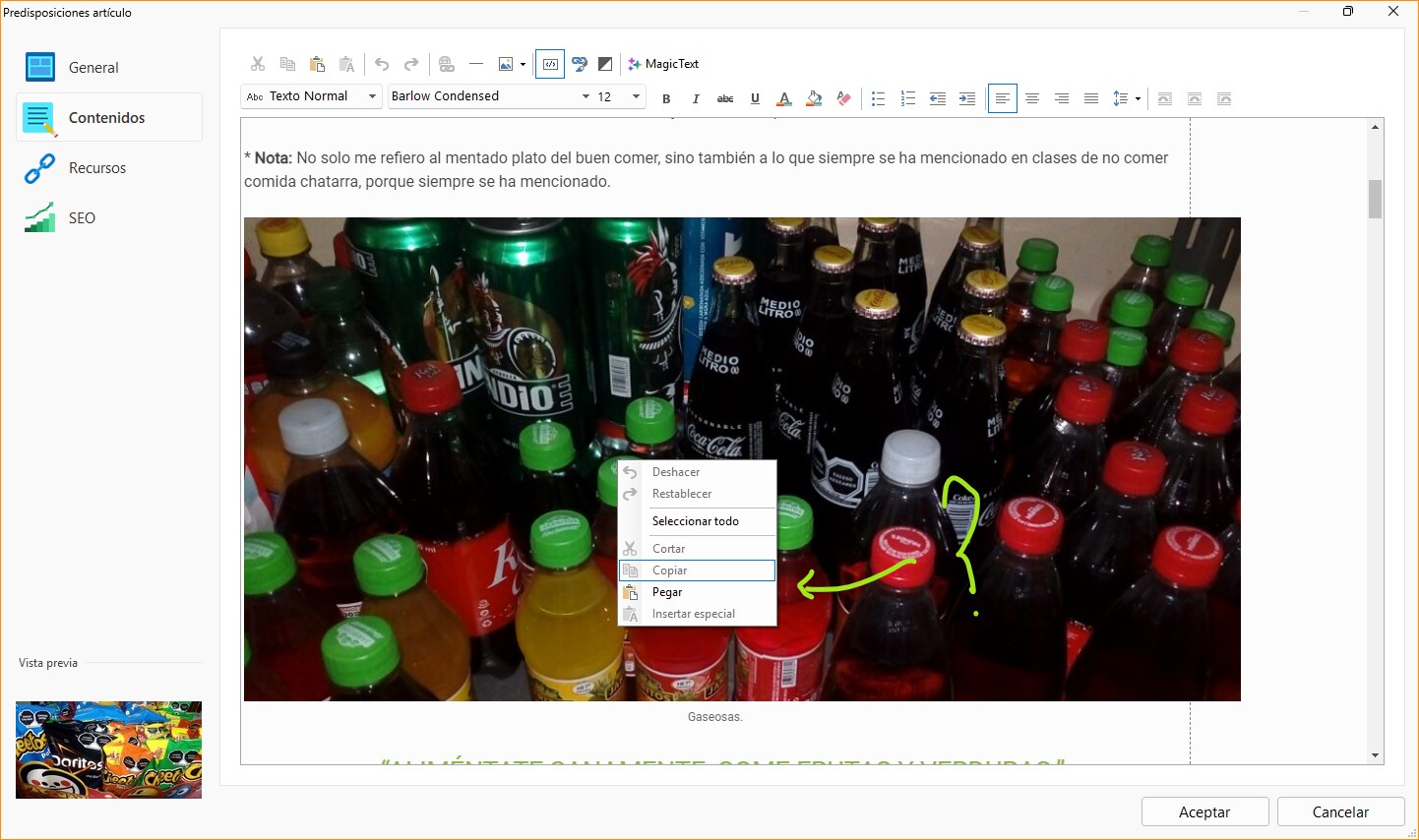Click the Aceptar button
The height and width of the screenshot is (840, 1419).
(1204, 811)
